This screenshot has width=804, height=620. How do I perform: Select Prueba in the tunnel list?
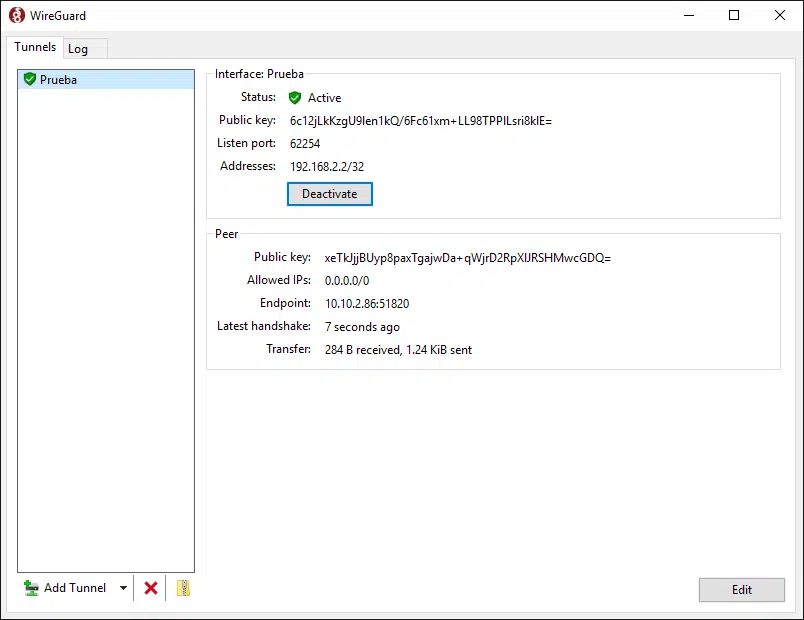(106, 79)
